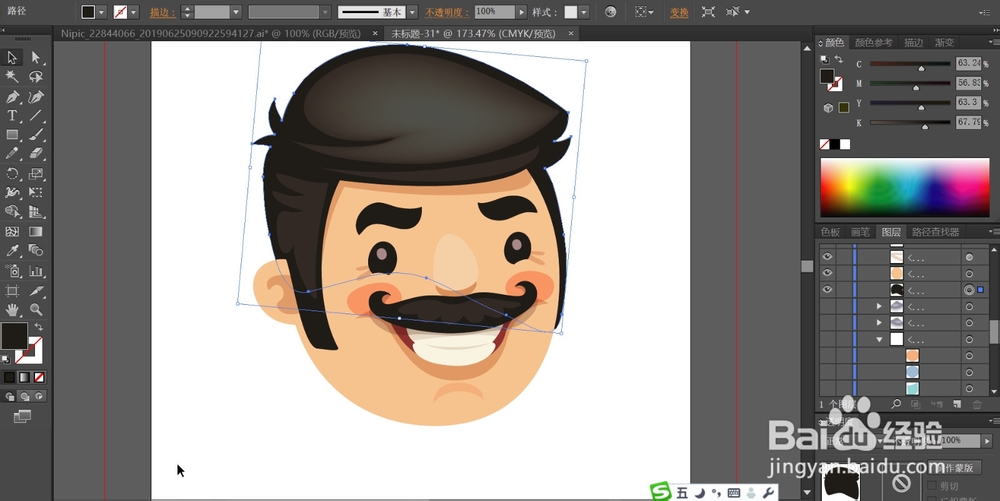Screen dimensions: 1000x501
Task: Click the 变换 transform link
Action: pos(679,12)
